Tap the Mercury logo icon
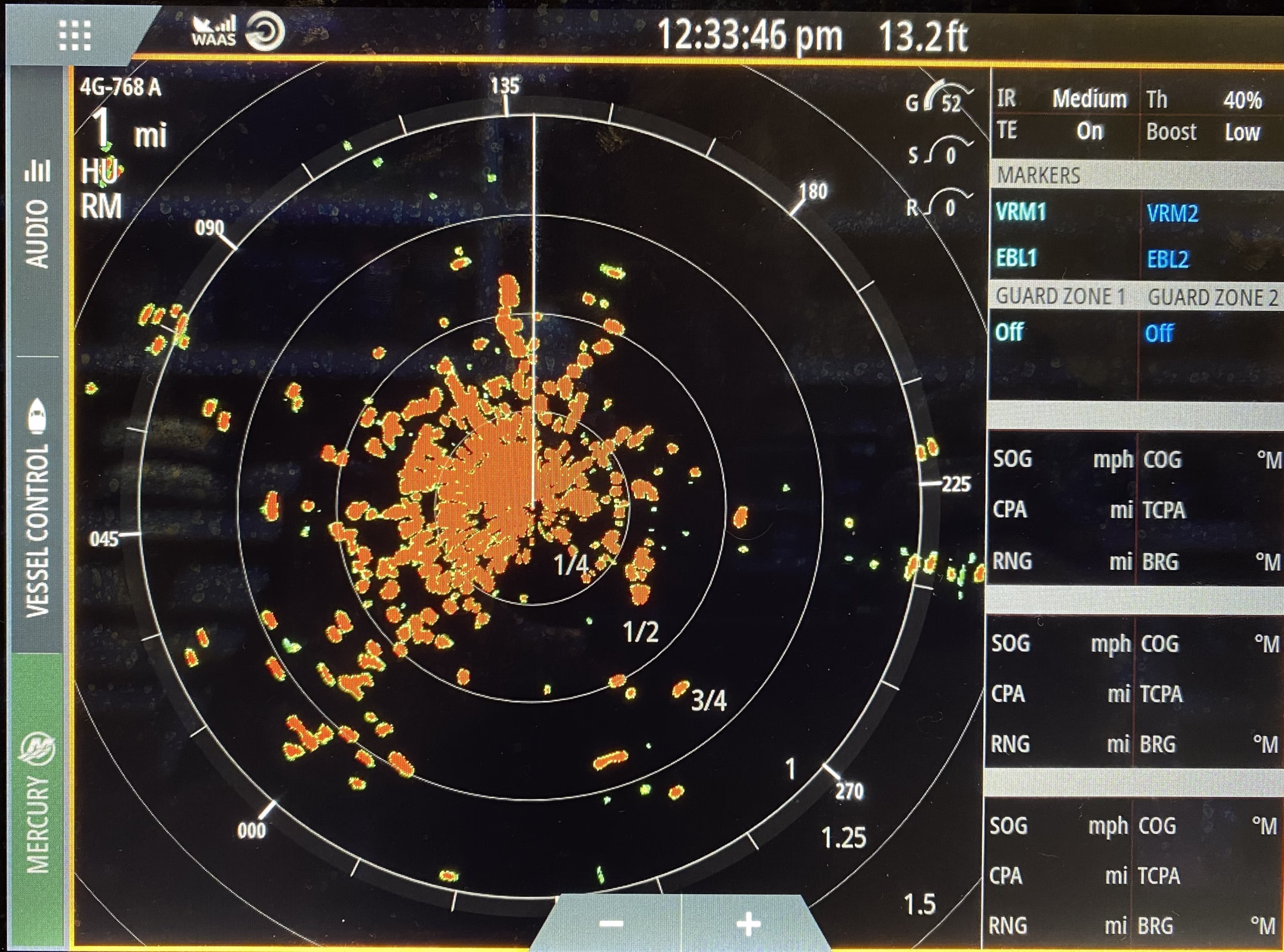 [x=38, y=749]
